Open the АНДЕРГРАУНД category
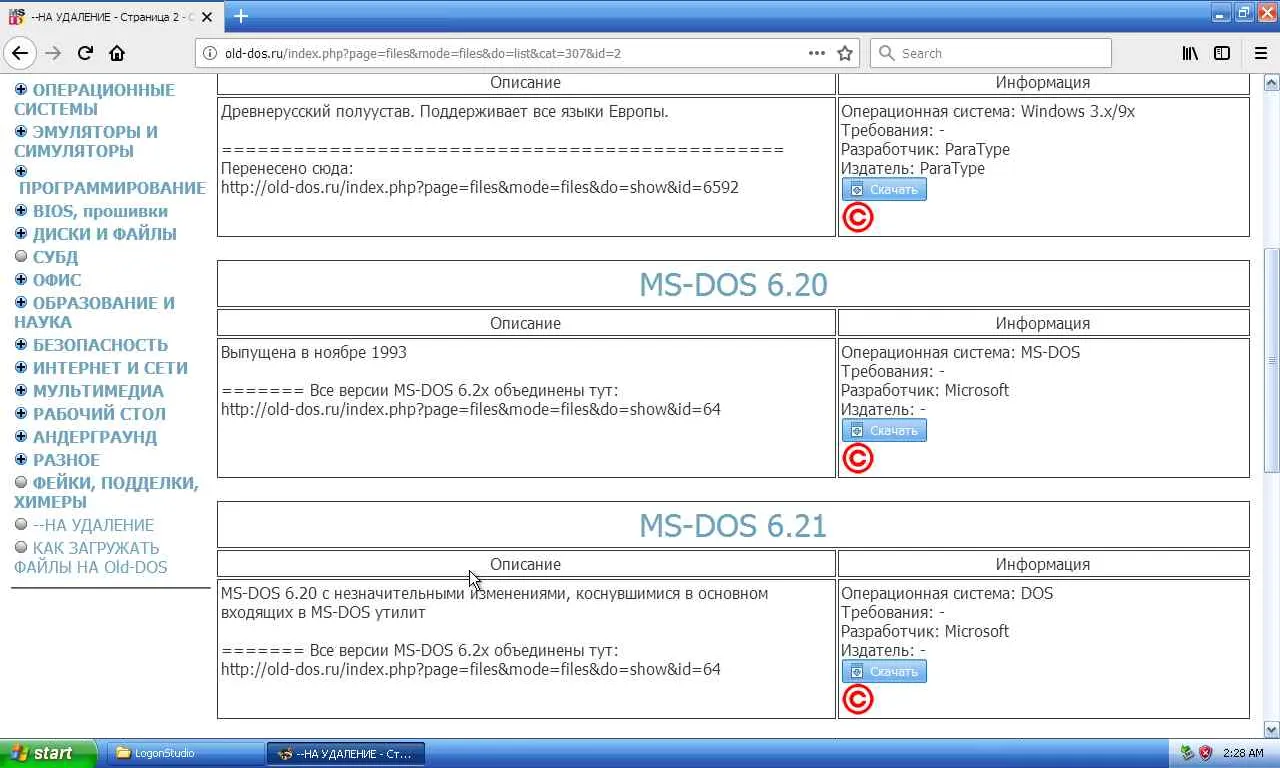The image size is (1280, 768). tap(96, 437)
